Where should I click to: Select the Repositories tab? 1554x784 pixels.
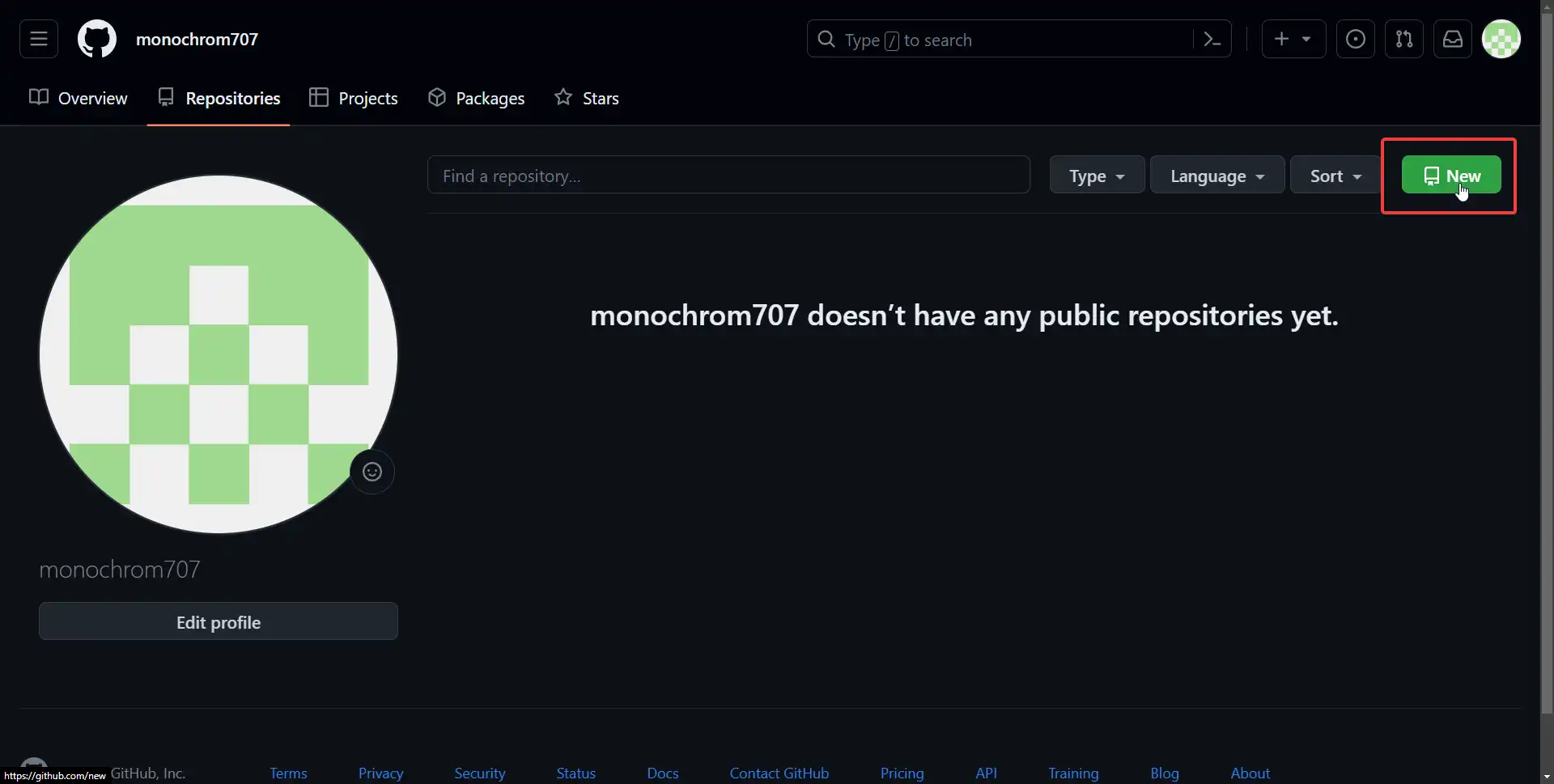219,98
